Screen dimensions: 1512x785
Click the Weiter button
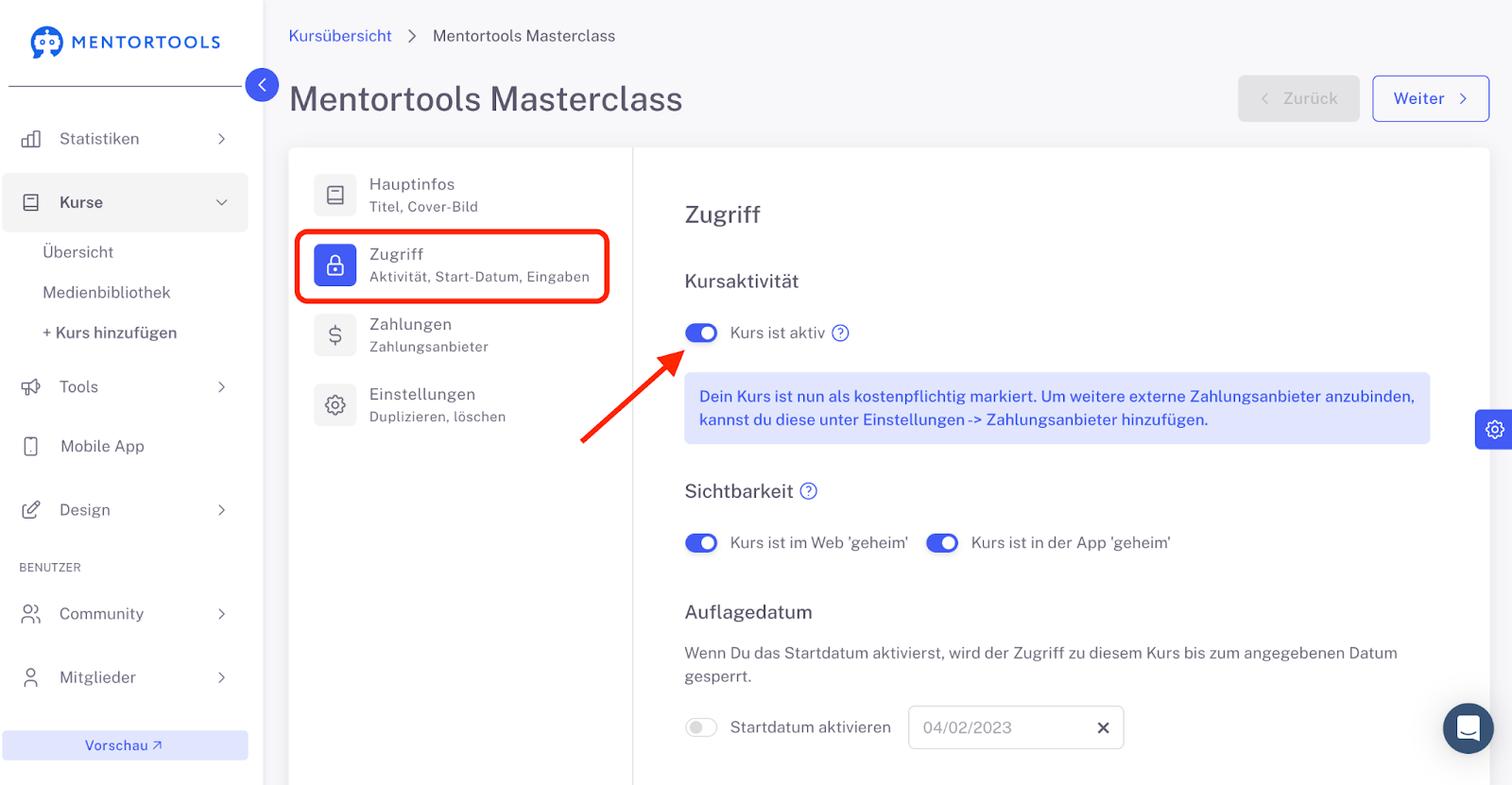[x=1430, y=98]
